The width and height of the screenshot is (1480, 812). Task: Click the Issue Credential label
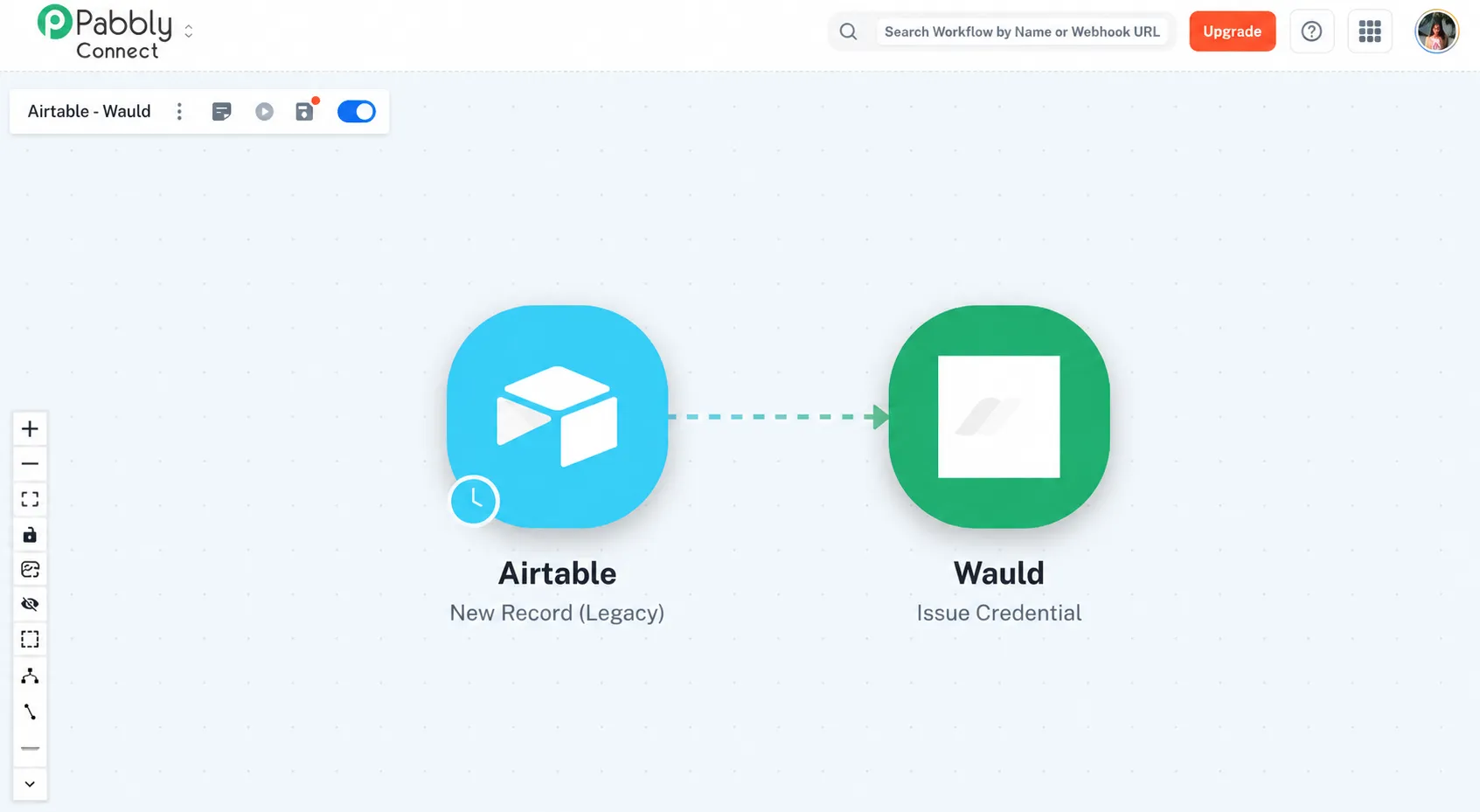pos(999,614)
